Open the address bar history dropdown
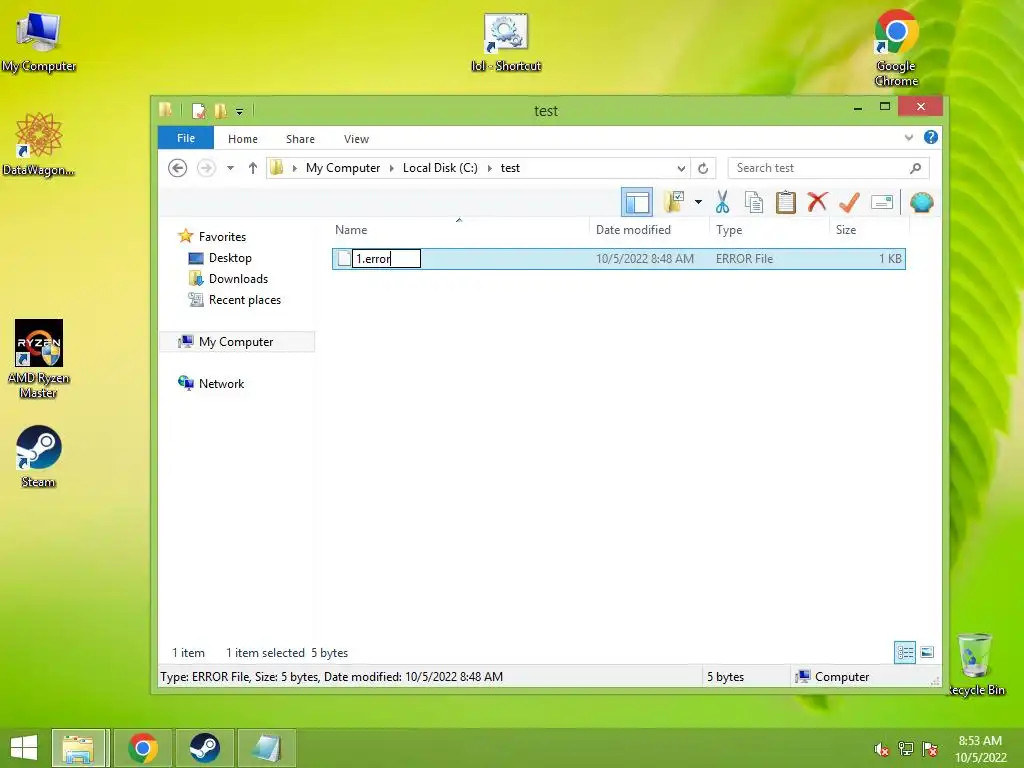This screenshot has width=1024, height=768. tap(681, 168)
